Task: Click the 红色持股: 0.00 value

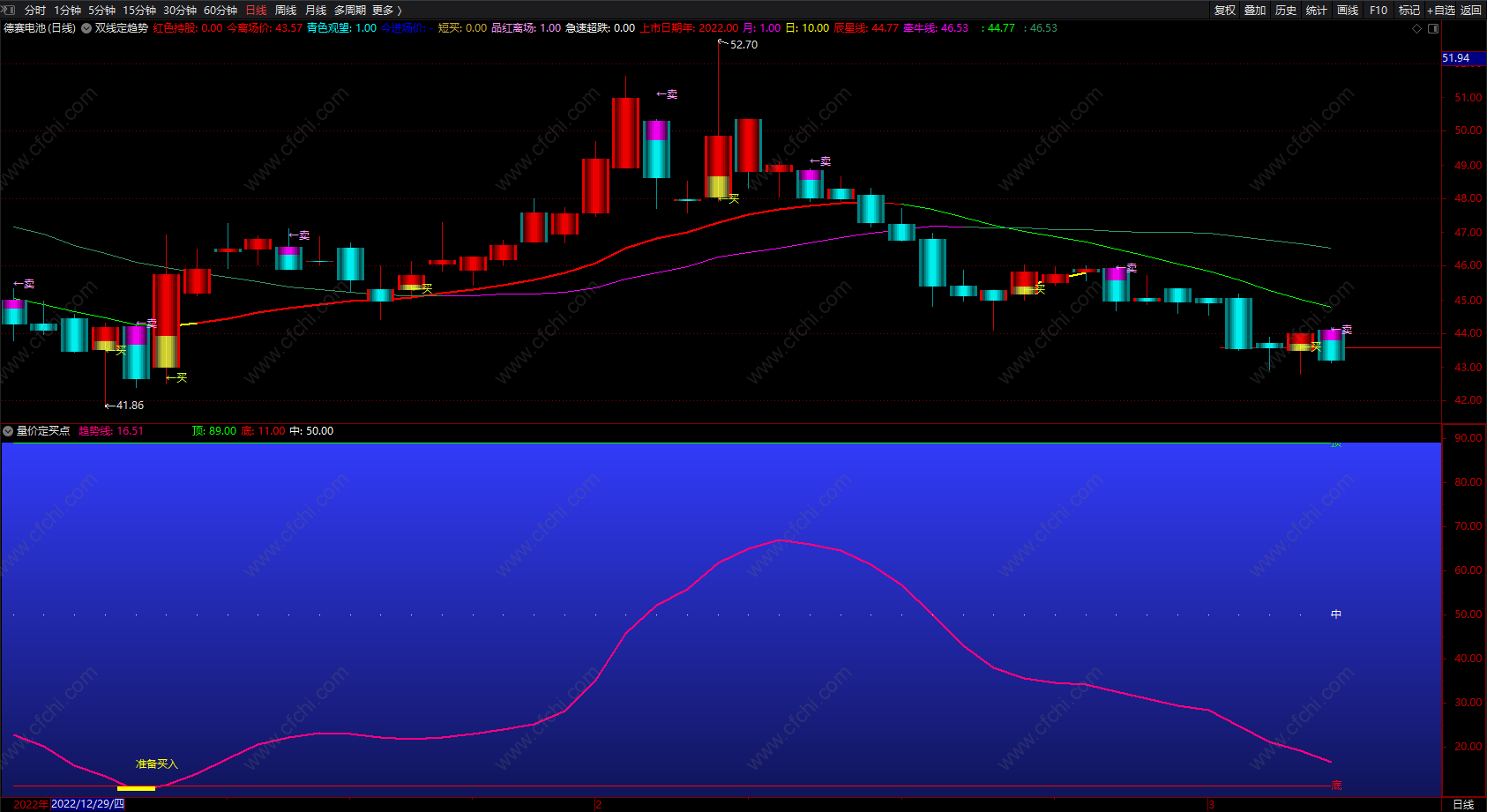Action: (x=188, y=28)
